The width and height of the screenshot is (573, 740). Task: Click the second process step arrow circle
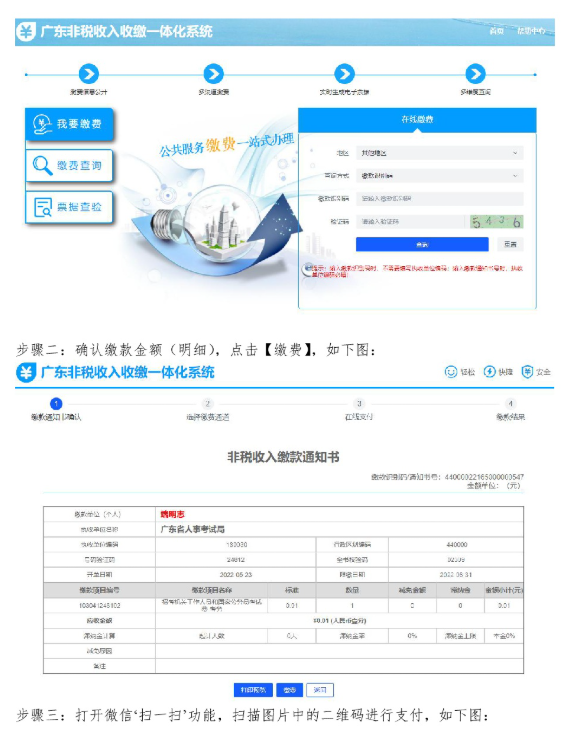pyautogui.click(x=213, y=74)
